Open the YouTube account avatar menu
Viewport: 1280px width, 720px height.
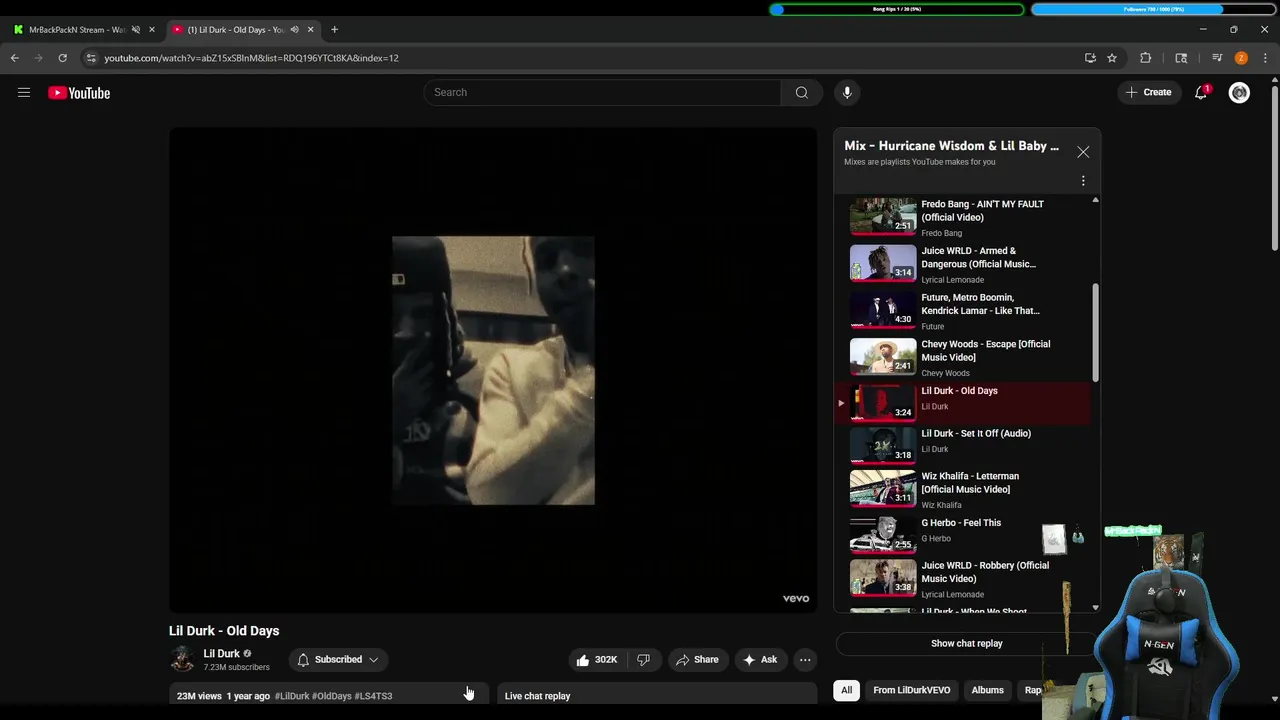[x=1239, y=92]
